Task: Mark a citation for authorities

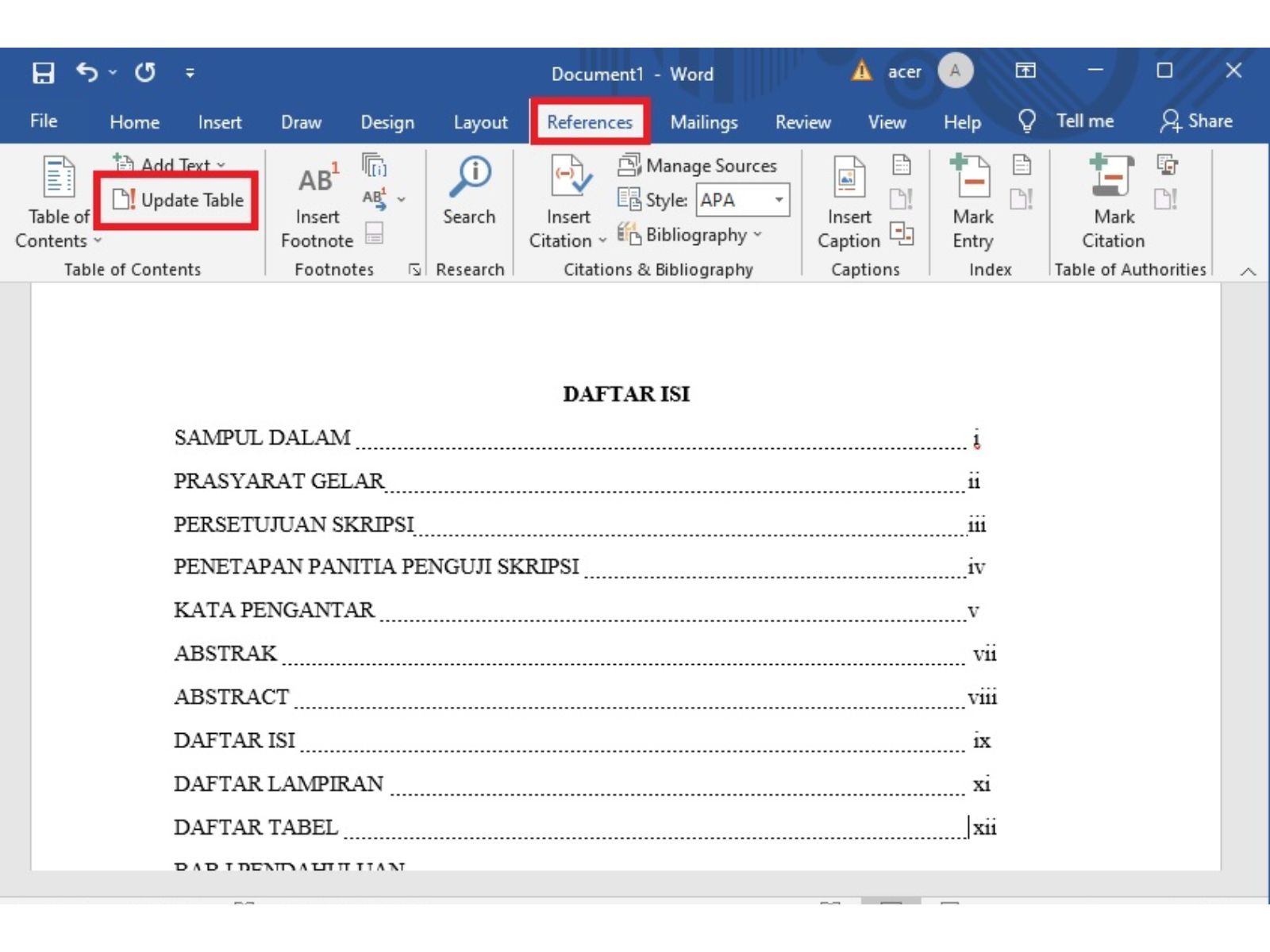Action: click(1111, 198)
